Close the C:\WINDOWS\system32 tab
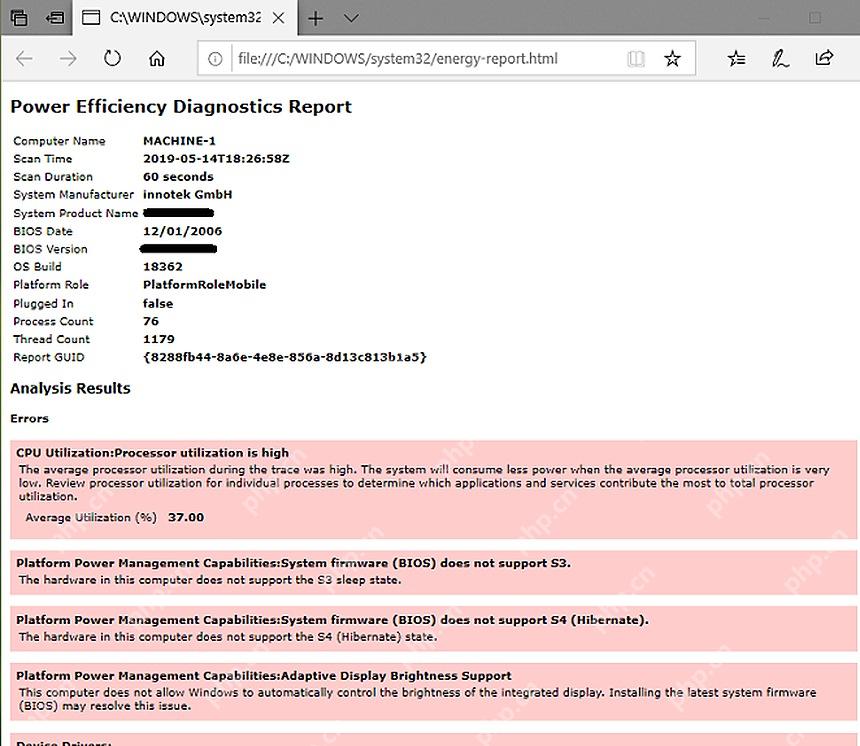This screenshot has width=860, height=746. [279, 18]
